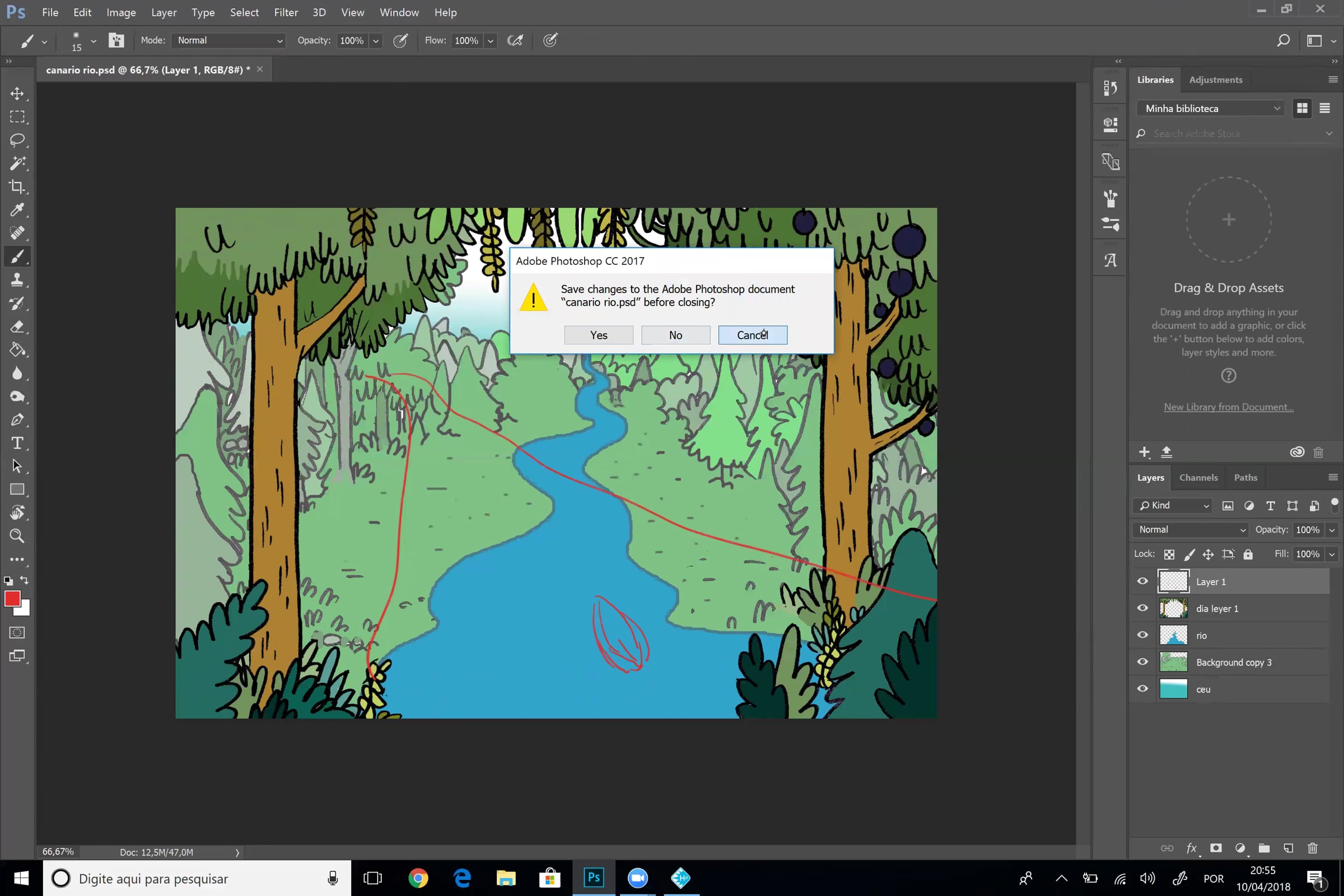Screen dimensions: 1344x896
Task: Open the brush Mode dropdown
Action: [x=228, y=40]
